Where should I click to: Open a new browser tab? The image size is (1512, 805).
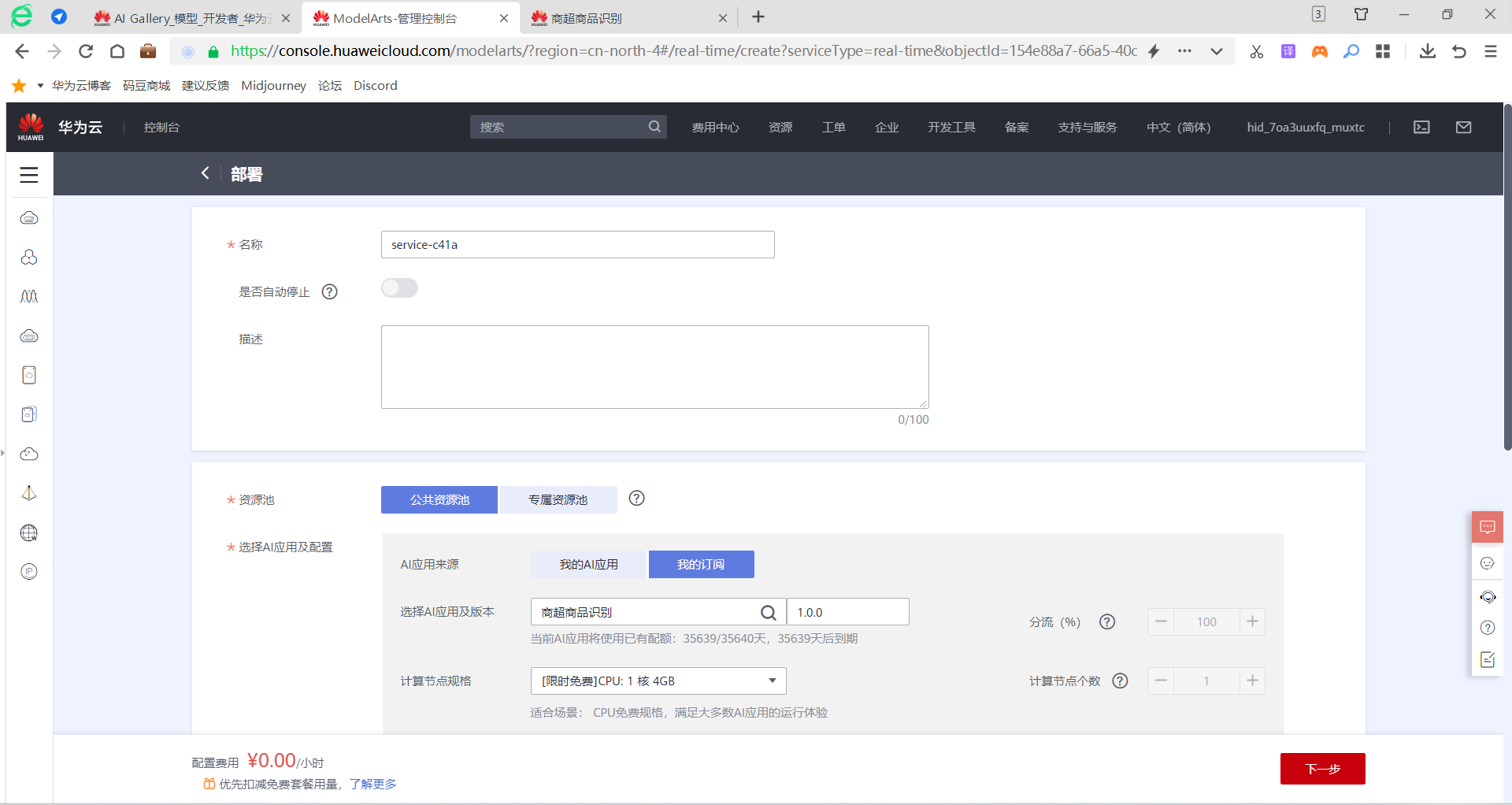tap(758, 17)
